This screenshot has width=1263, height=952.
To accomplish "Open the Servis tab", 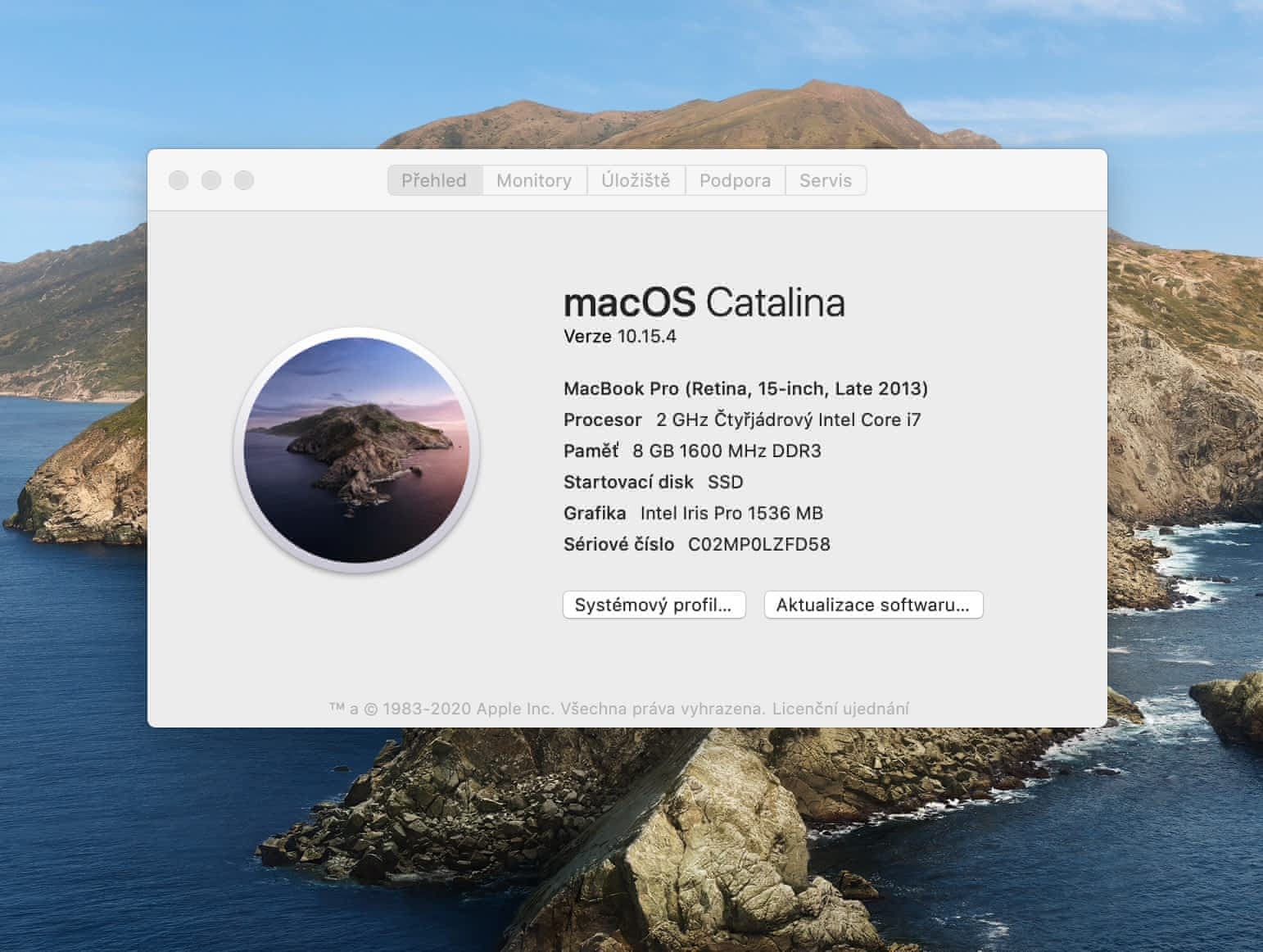I will click(x=826, y=180).
